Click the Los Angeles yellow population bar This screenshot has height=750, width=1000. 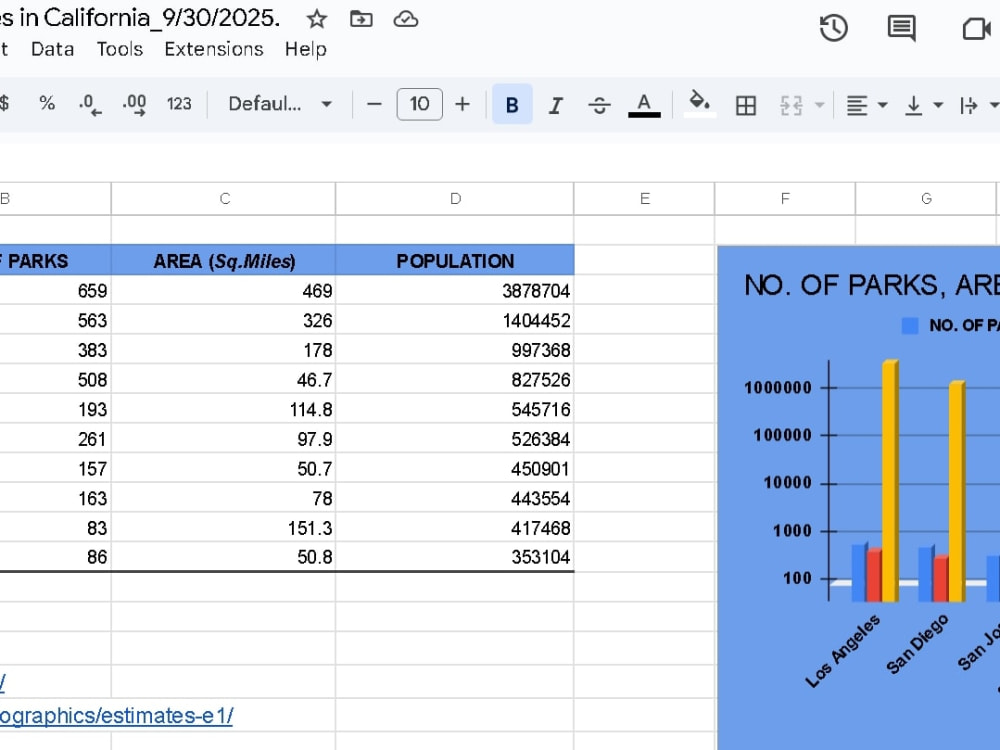(x=890, y=480)
